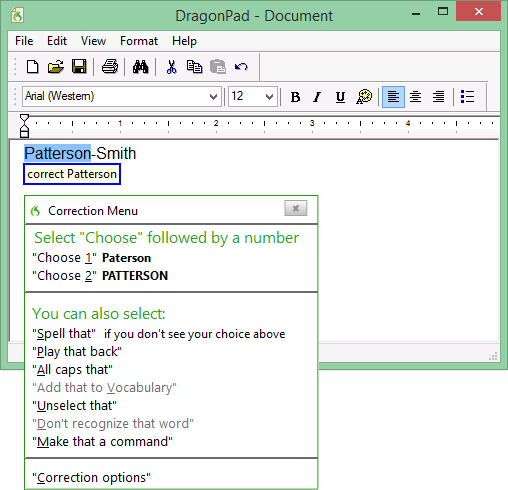Undo the last action with arrow icon
Screen dimensions: 508x490
click(x=241, y=67)
